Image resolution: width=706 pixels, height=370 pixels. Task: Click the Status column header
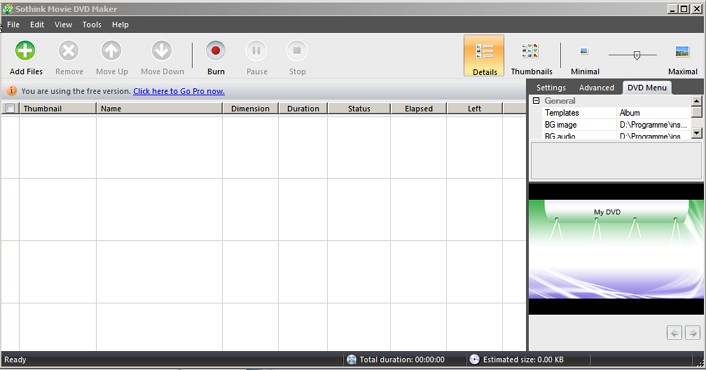pyautogui.click(x=359, y=108)
